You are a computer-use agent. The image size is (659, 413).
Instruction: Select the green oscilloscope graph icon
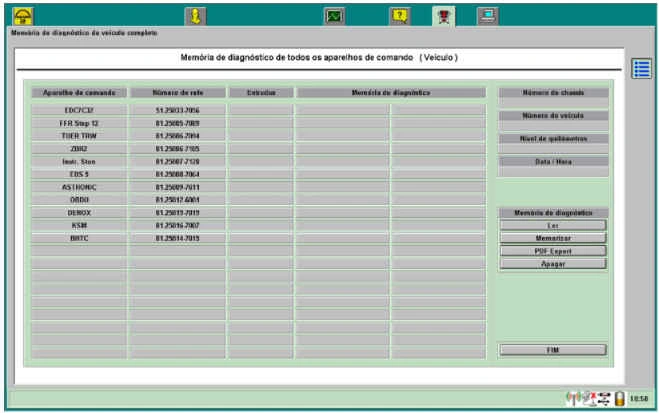334,15
